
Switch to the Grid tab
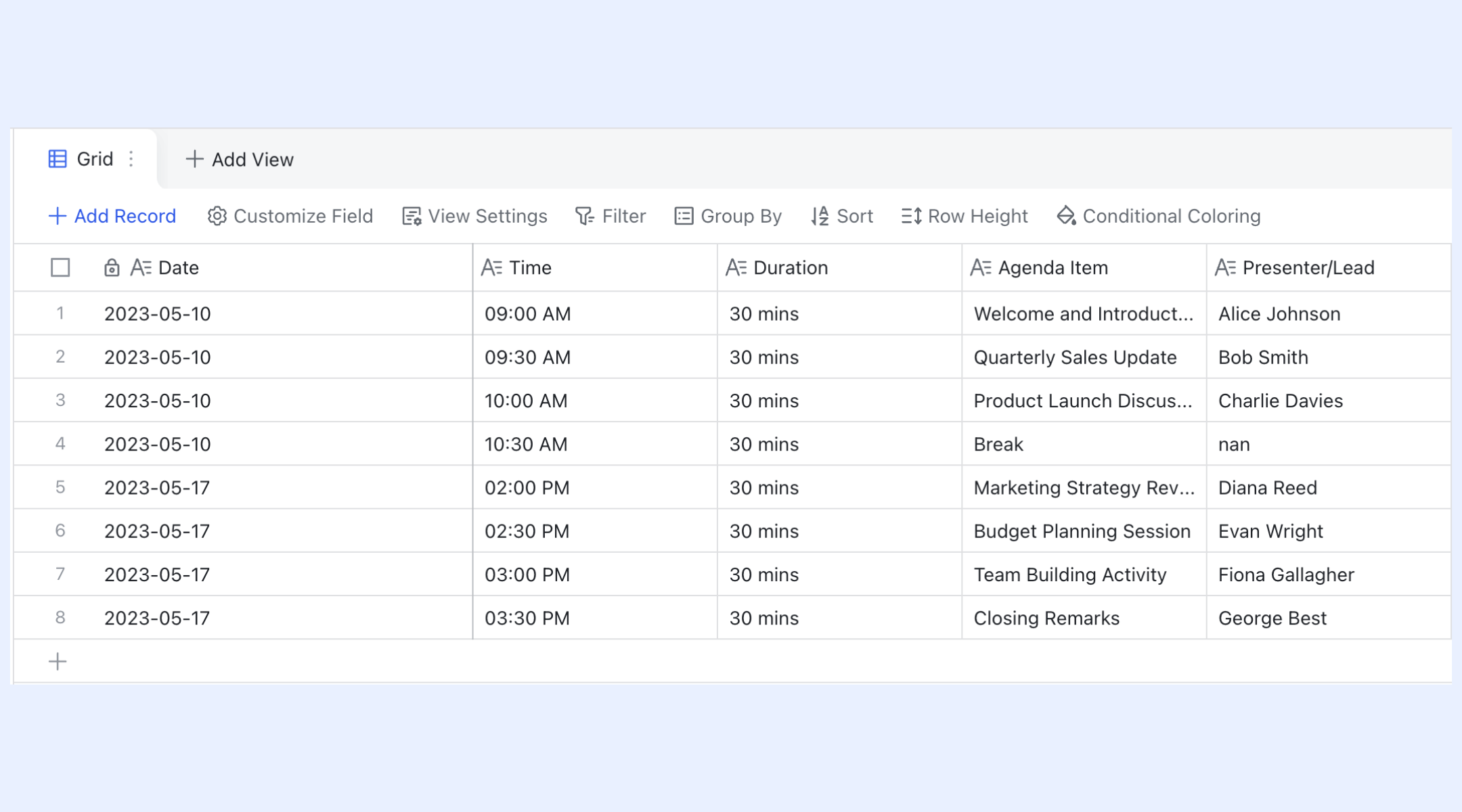85,159
